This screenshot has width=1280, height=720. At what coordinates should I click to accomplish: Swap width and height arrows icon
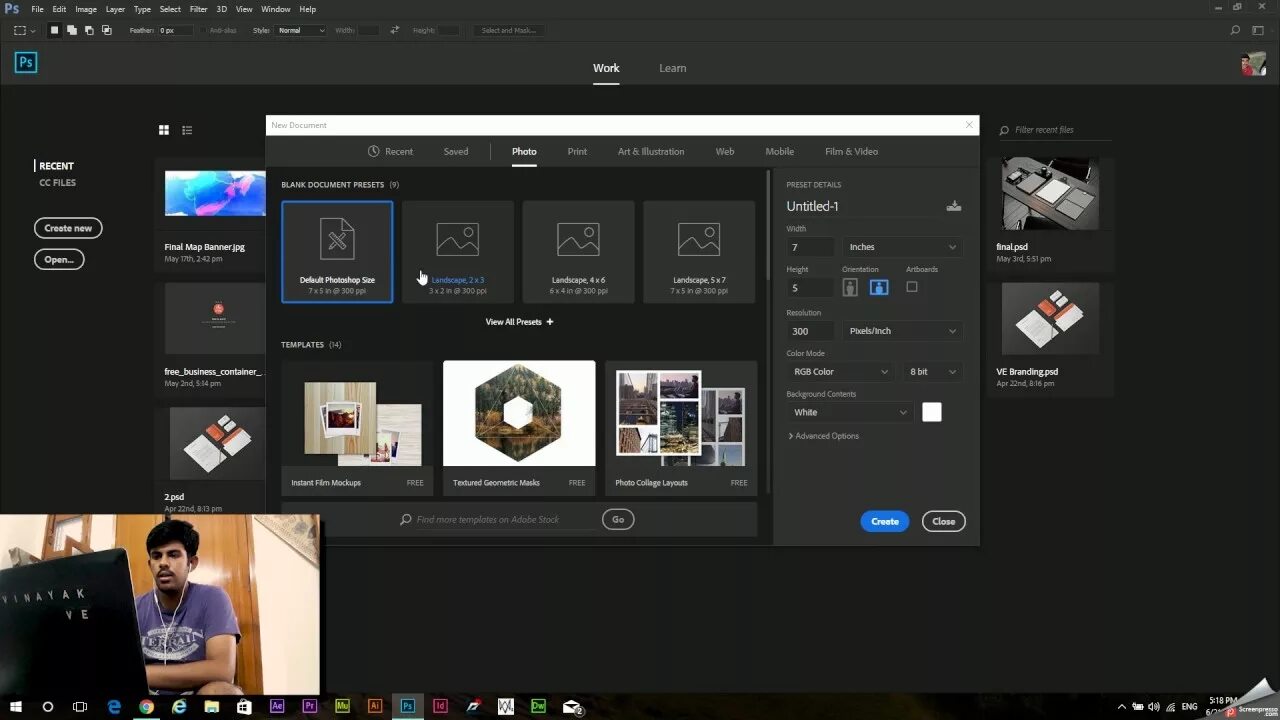click(x=395, y=30)
